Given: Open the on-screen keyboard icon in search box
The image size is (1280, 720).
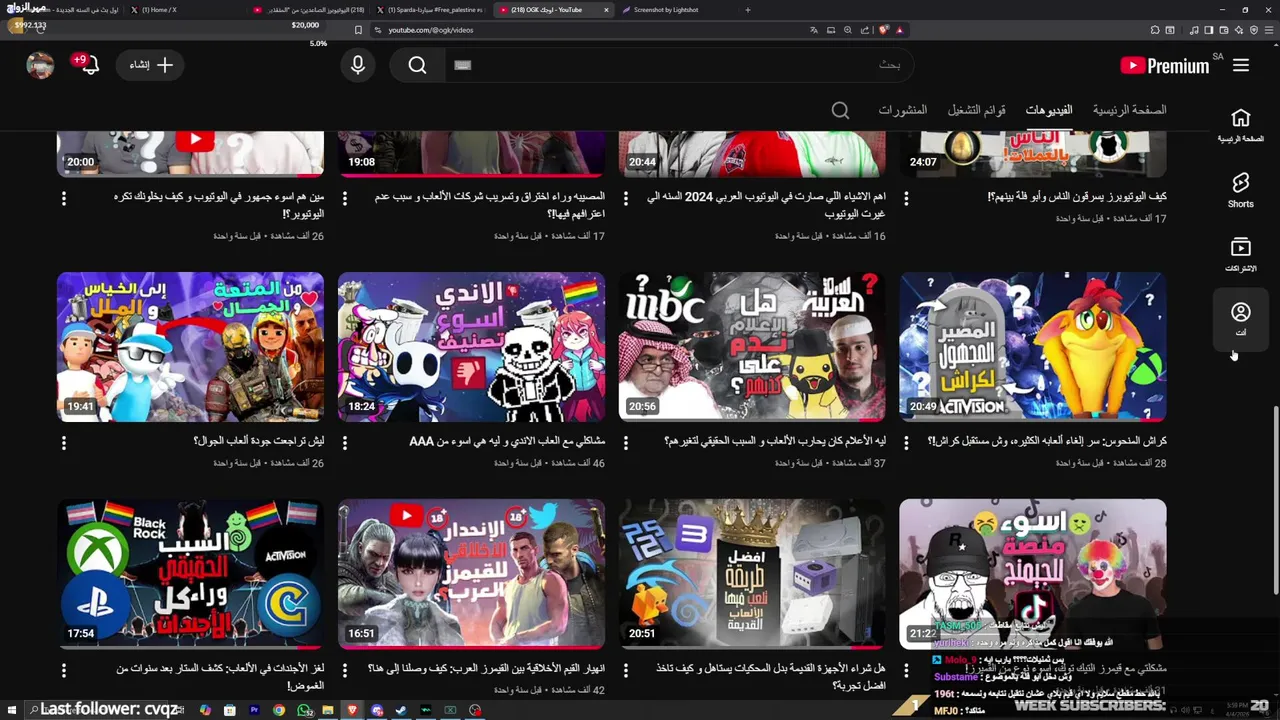Looking at the screenshot, I should 462,65.
